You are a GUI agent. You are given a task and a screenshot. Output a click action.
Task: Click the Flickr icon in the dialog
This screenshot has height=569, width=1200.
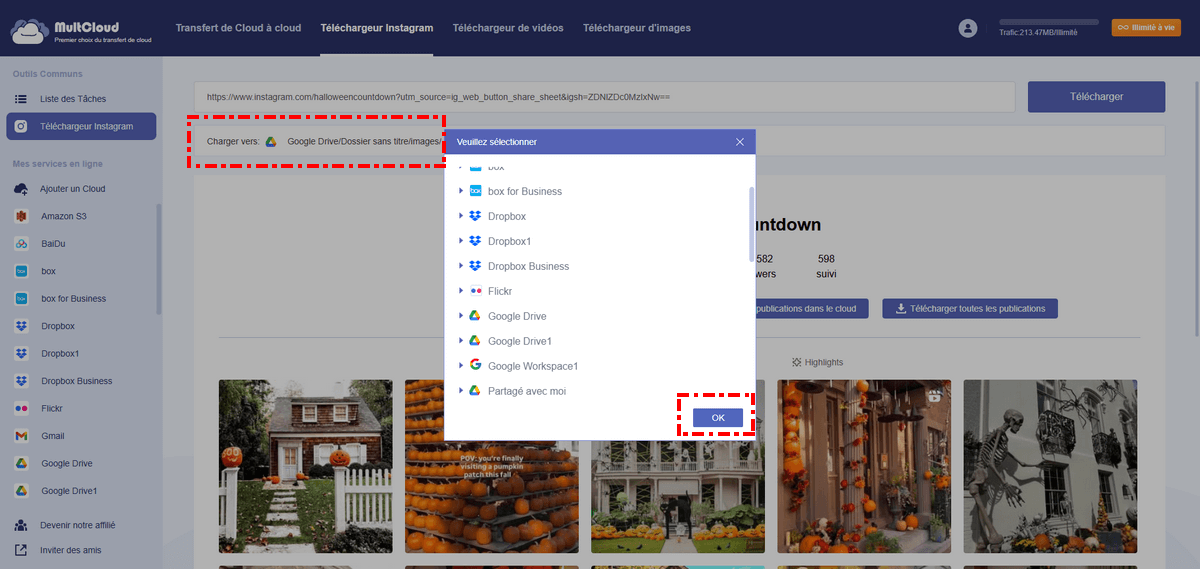pyautogui.click(x=476, y=291)
